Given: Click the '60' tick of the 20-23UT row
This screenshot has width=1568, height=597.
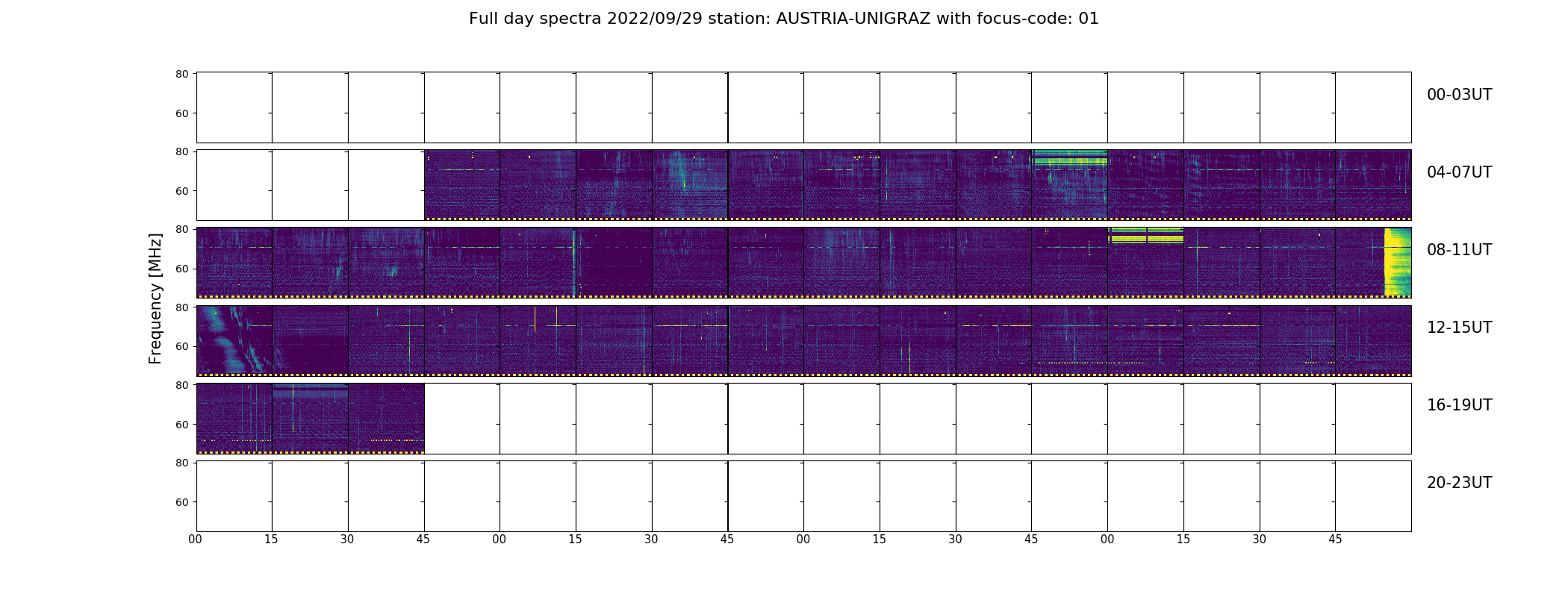Looking at the screenshot, I should [181, 502].
